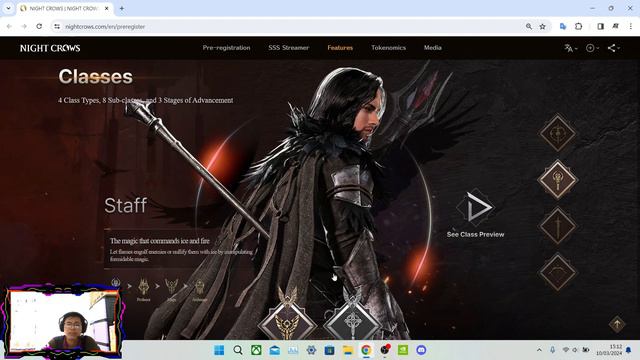Click the base-stage advancement icon

[116, 283]
